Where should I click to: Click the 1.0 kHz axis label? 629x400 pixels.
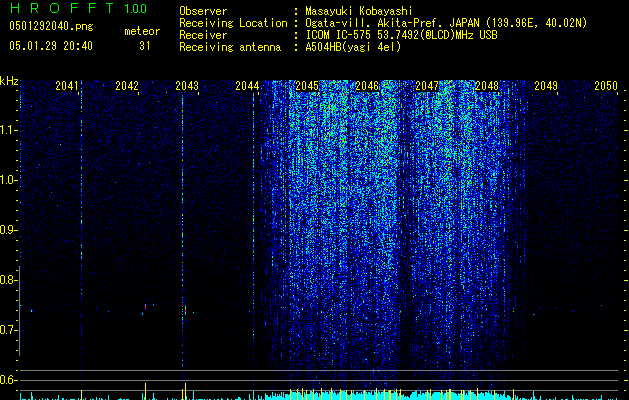click(x=9, y=180)
